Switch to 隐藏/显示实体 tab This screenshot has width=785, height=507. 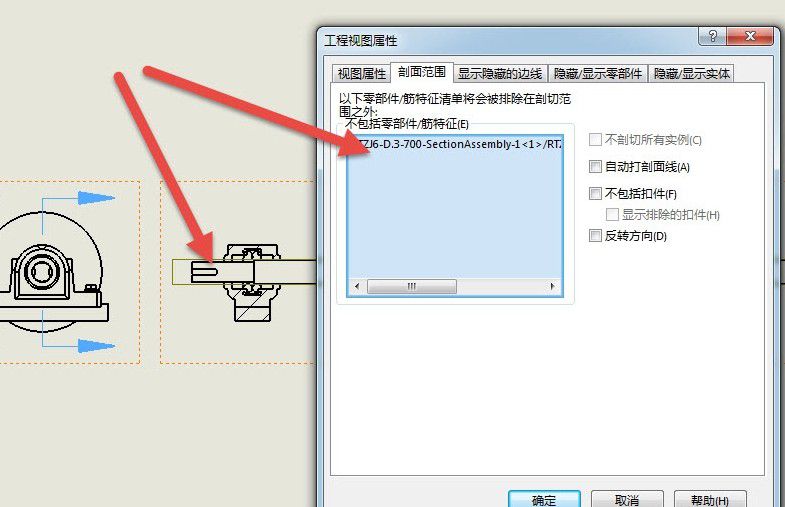pyautogui.click(x=691, y=74)
